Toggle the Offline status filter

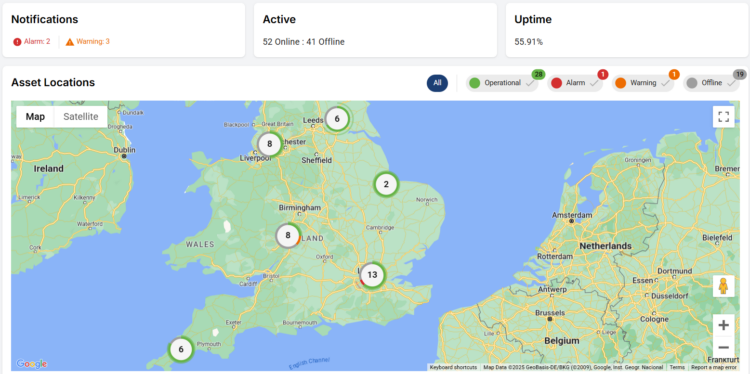(711, 83)
